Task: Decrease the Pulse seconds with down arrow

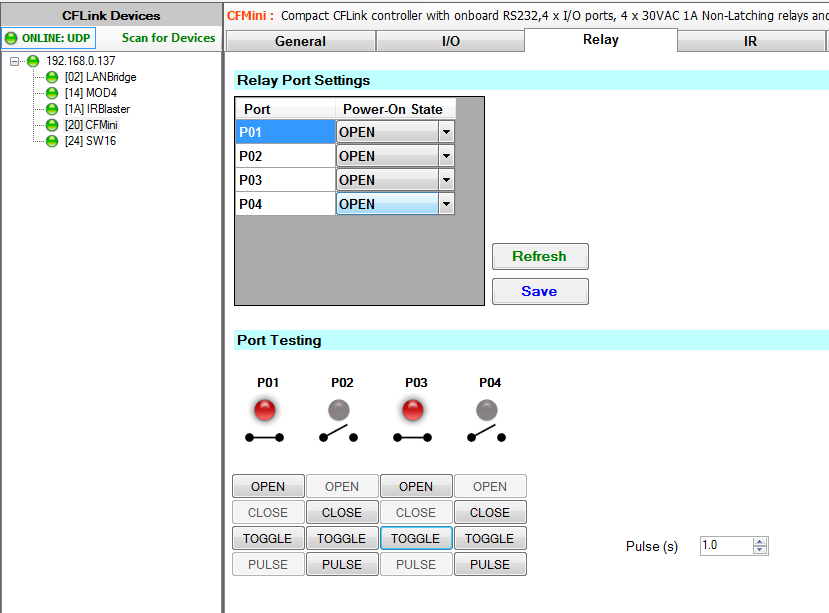Action: click(760, 550)
